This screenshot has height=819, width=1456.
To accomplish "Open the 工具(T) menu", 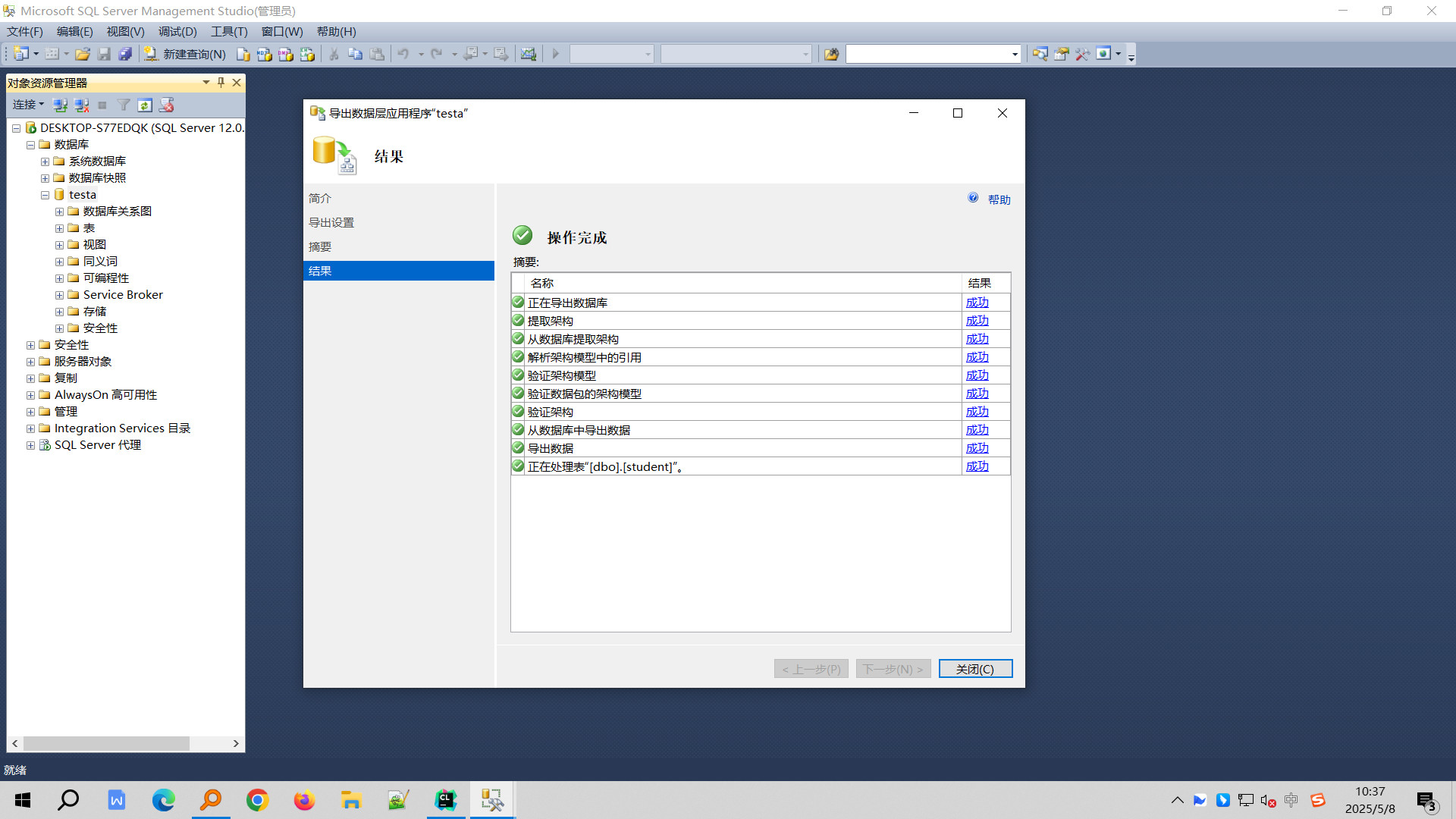I will [x=228, y=31].
